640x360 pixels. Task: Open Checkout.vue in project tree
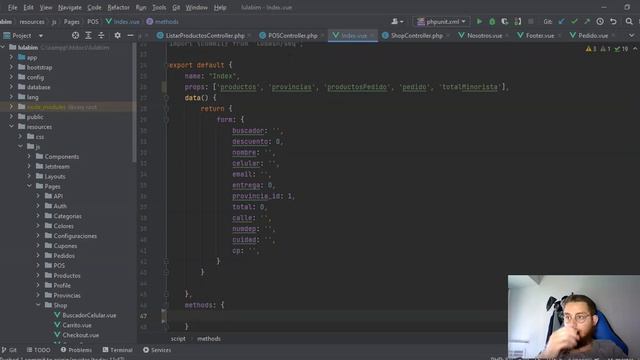80,335
